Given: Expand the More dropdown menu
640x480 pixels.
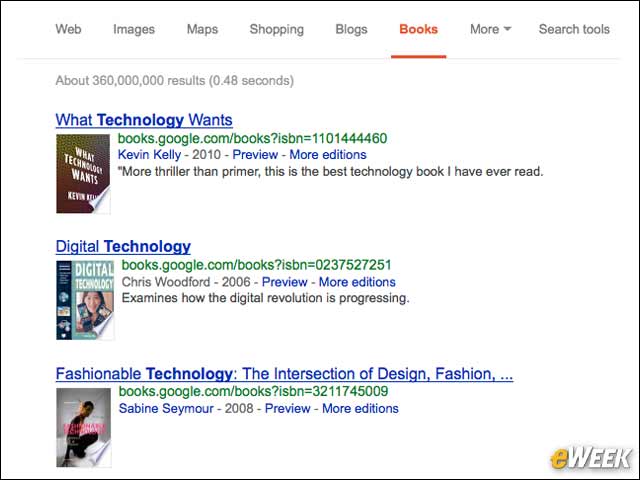Looking at the screenshot, I should (490, 29).
